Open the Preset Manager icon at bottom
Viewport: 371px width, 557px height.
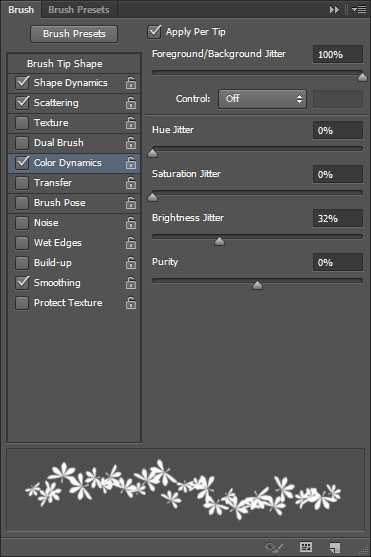(306, 547)
